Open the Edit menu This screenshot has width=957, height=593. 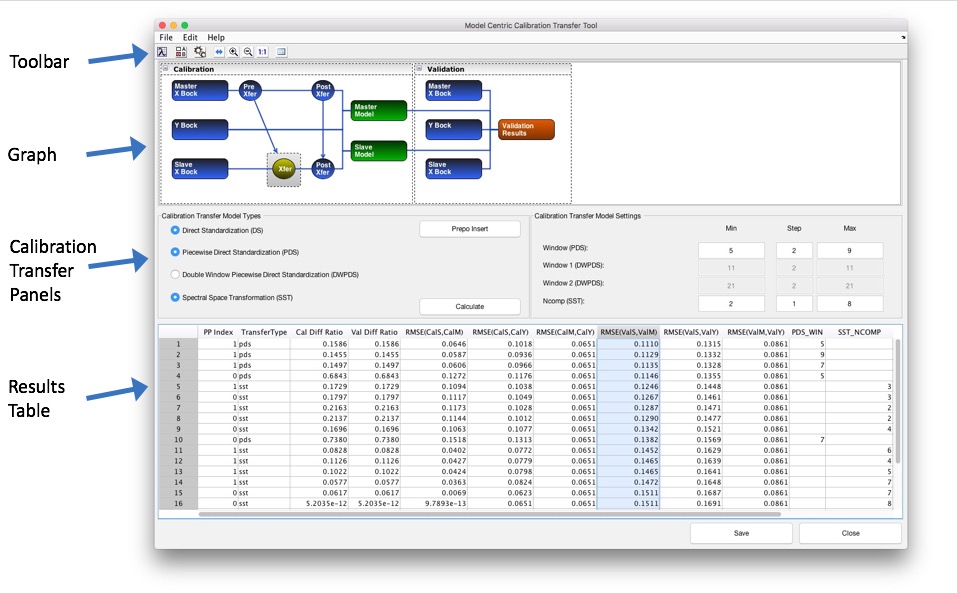(x=190, y=37)
